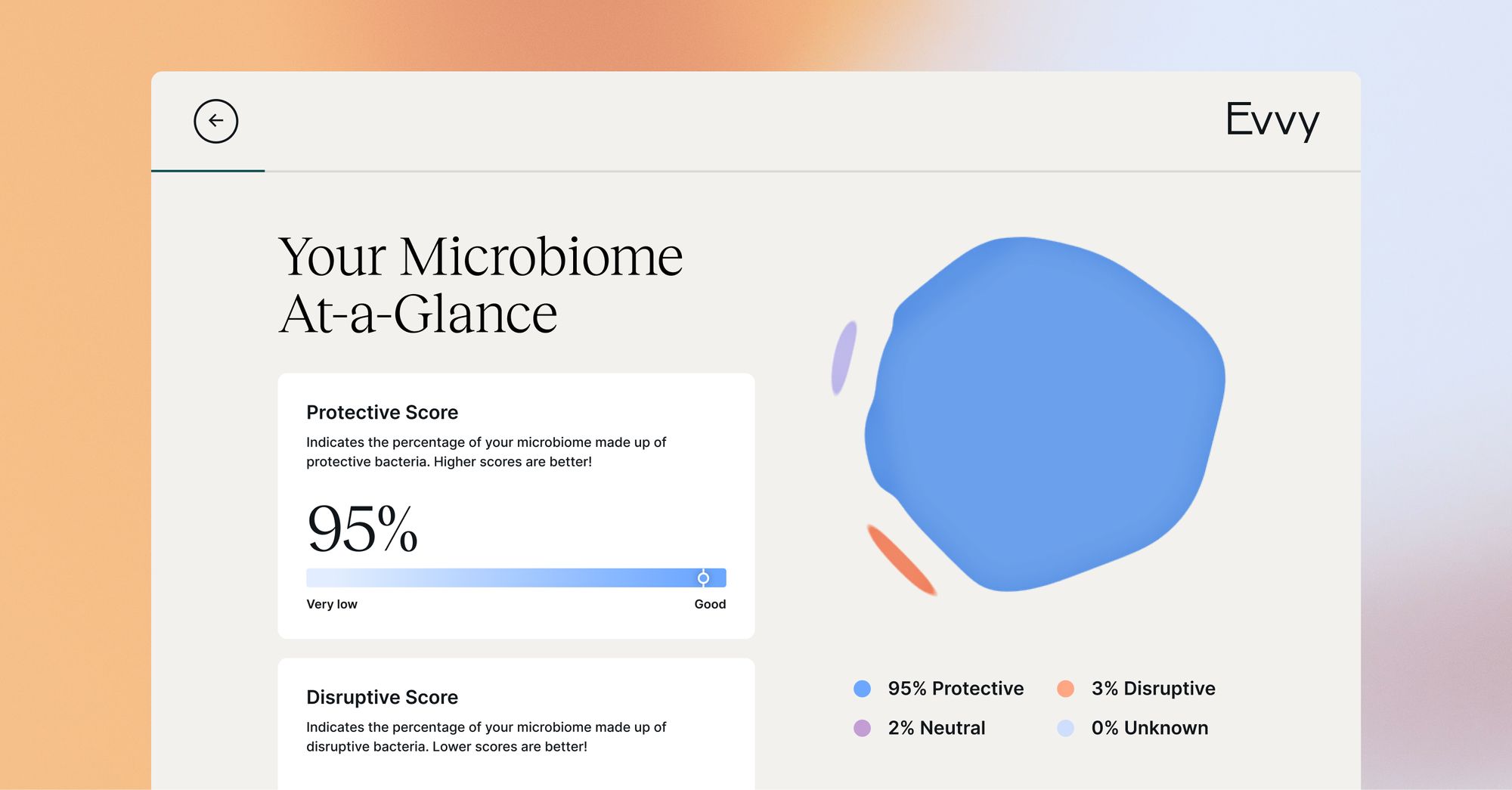Click the Good end label

pyautogui.click(x=710, y=604)
